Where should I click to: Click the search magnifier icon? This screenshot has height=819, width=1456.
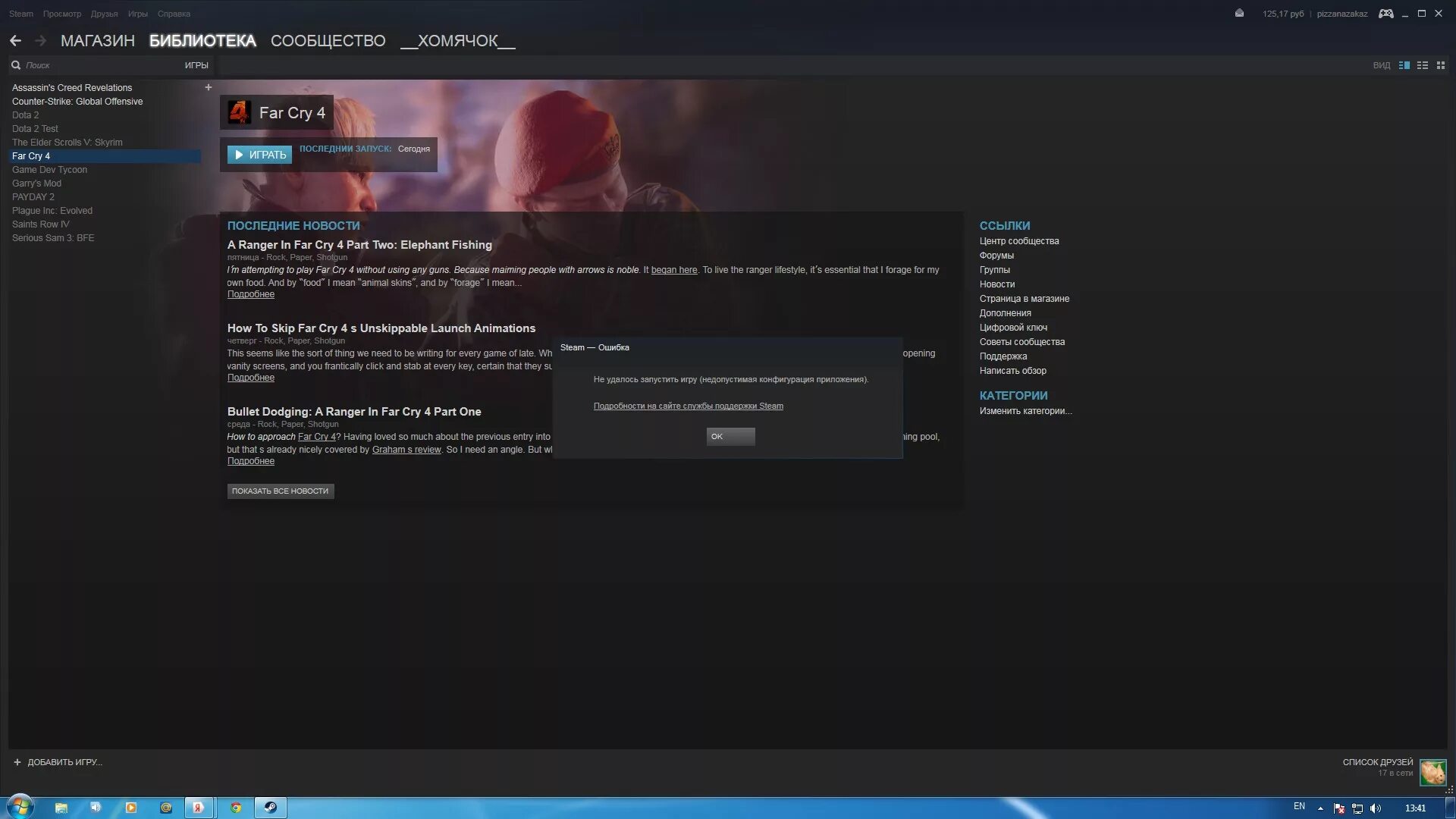tap(16, 65)
